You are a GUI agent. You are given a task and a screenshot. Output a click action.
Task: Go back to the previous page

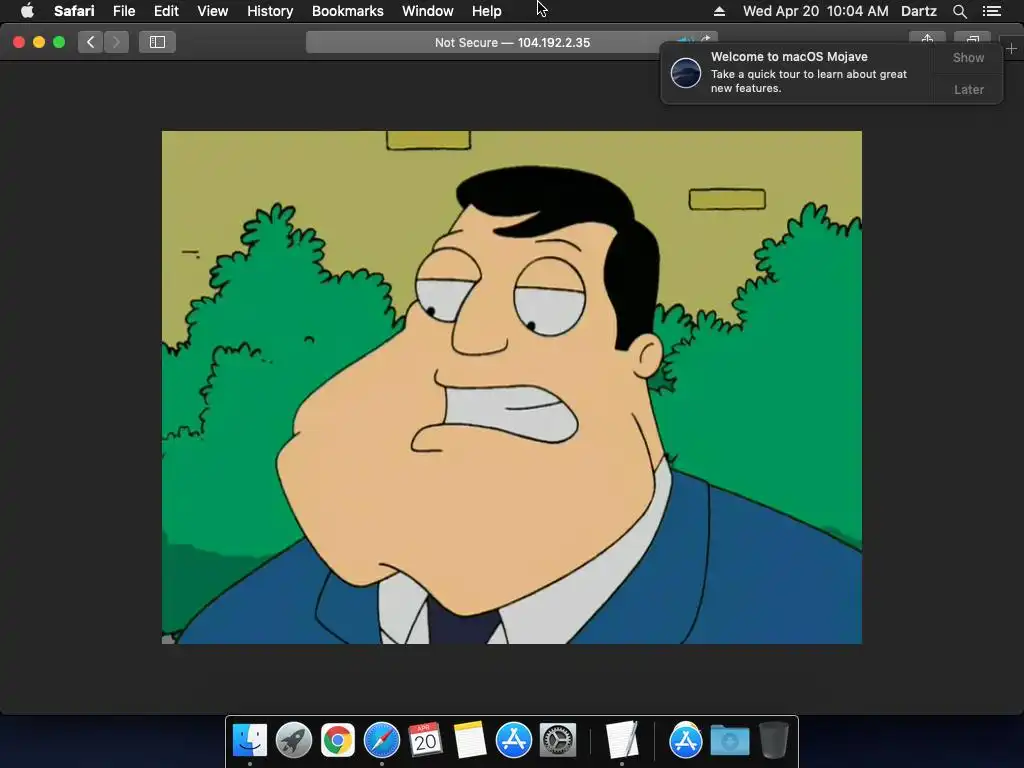coord(91,42)
